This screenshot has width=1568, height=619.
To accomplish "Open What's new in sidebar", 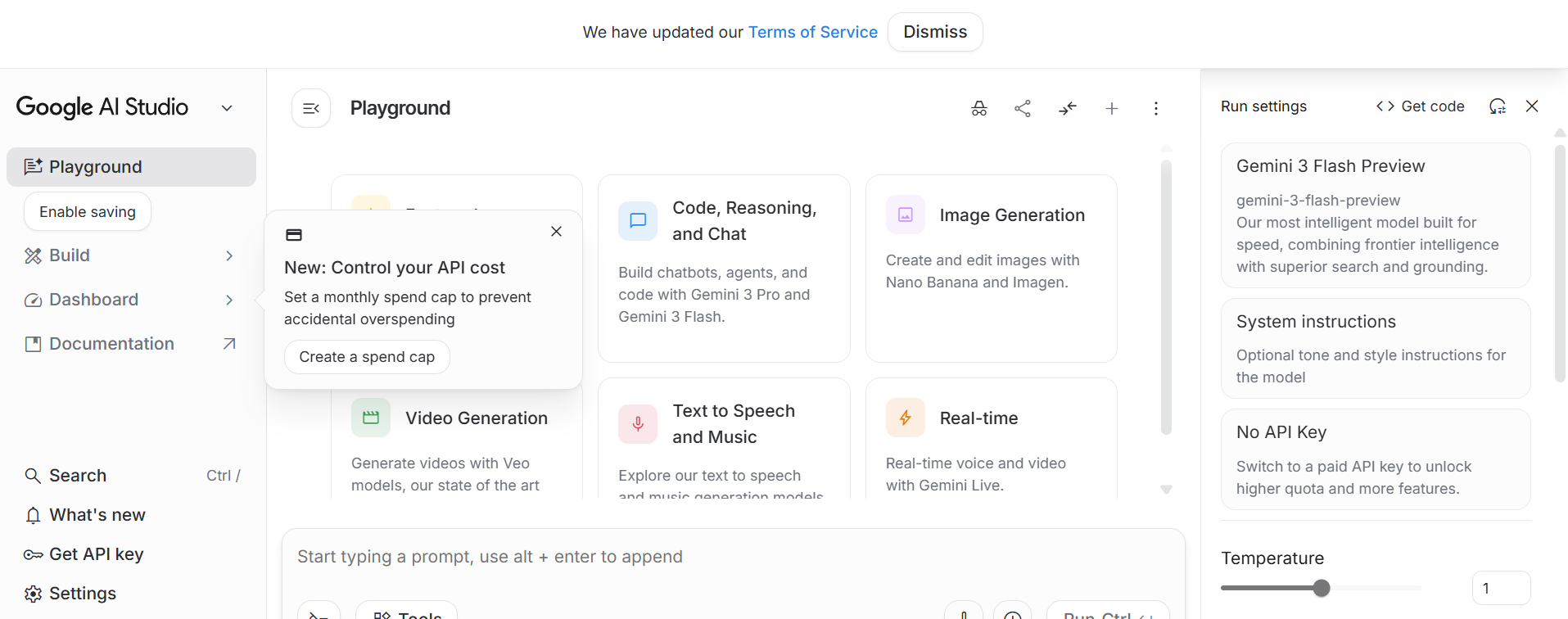I will (x=131, y=515).
